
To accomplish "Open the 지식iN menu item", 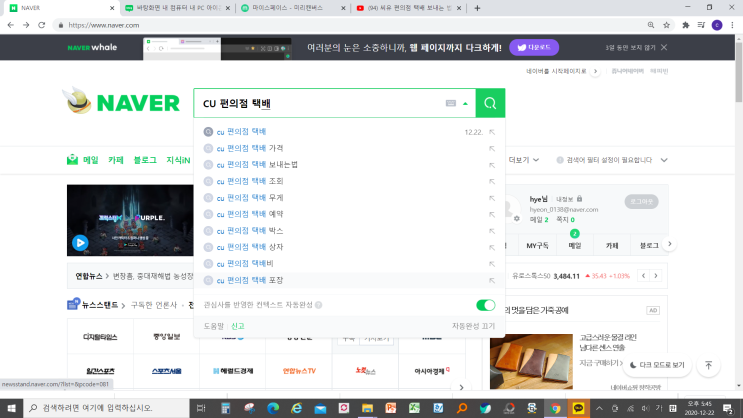I will [x=178, y=160].
